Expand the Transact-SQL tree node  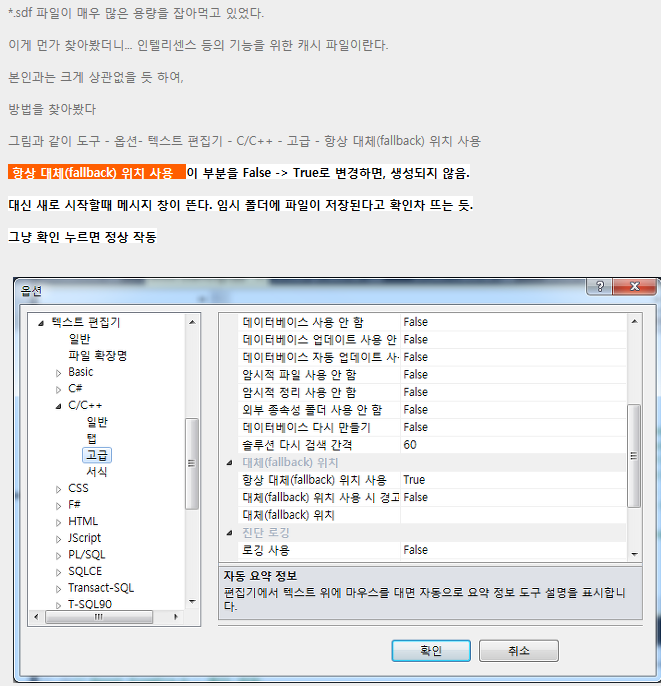coord(59,589)
